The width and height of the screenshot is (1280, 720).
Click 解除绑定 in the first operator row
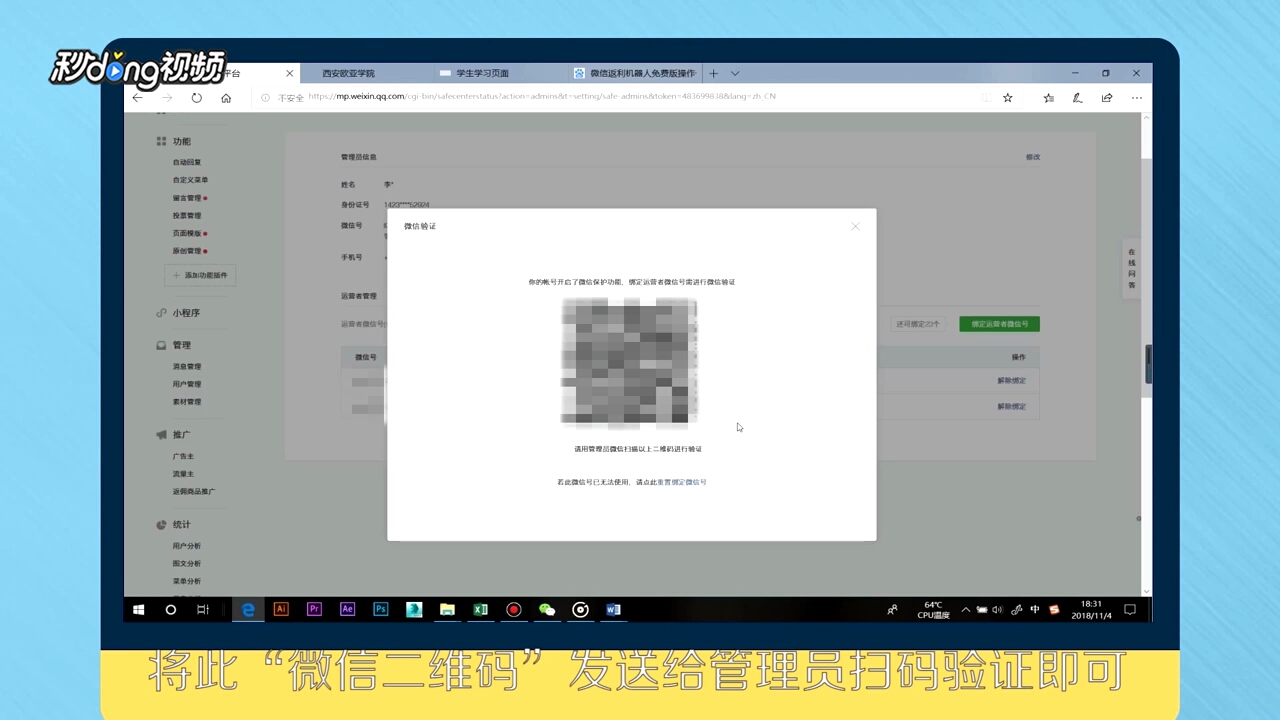1011,381
